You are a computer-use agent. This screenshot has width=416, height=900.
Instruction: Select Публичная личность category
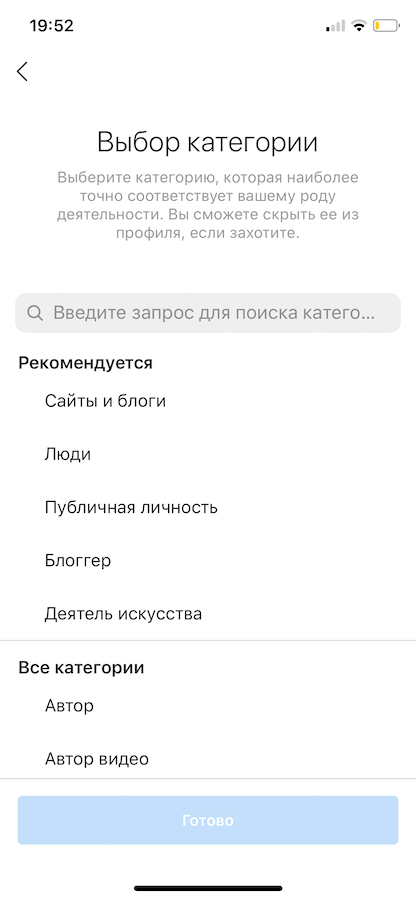208,508
